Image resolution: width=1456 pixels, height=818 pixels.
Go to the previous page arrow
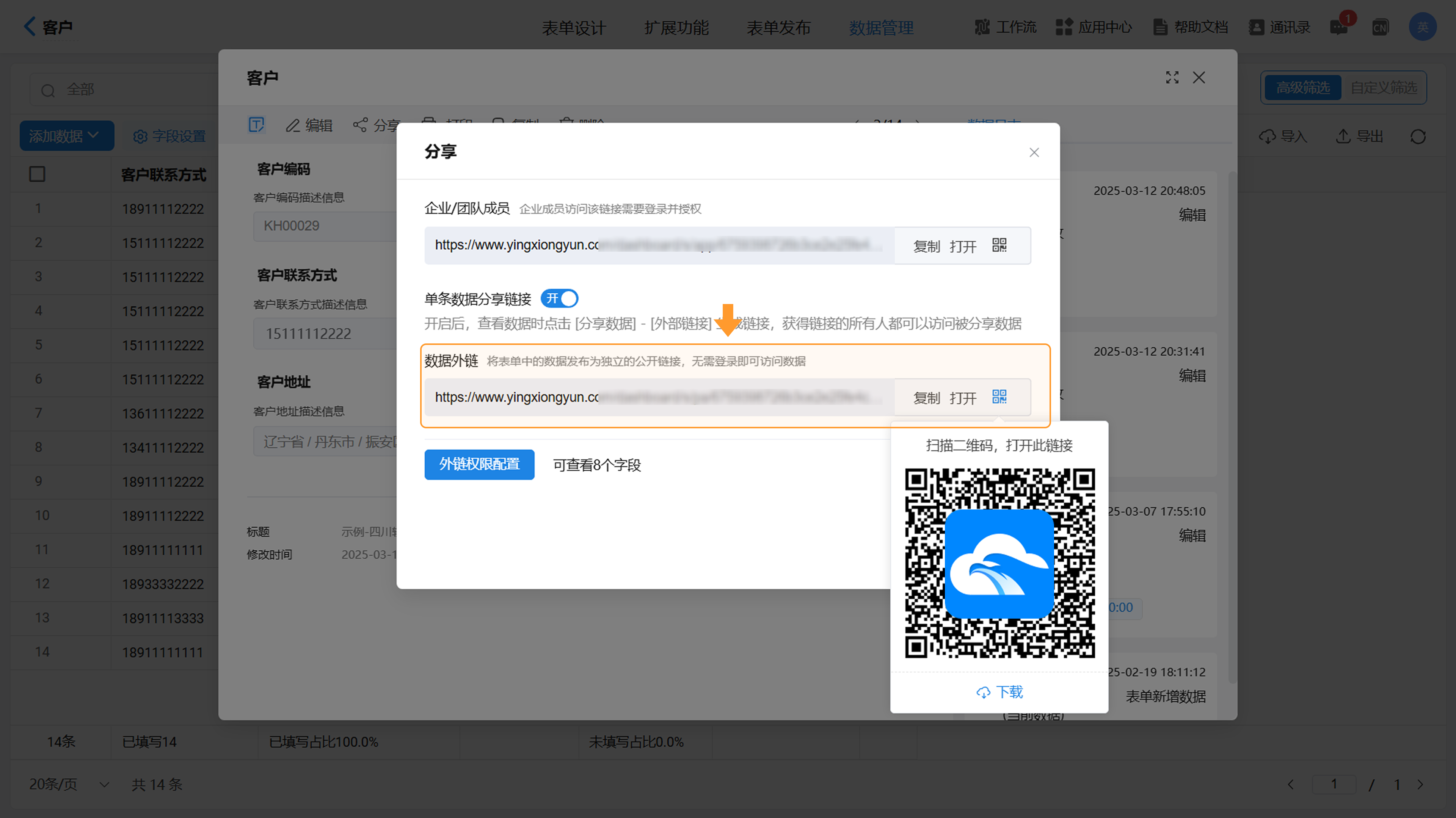click(x=1290, y=784)
